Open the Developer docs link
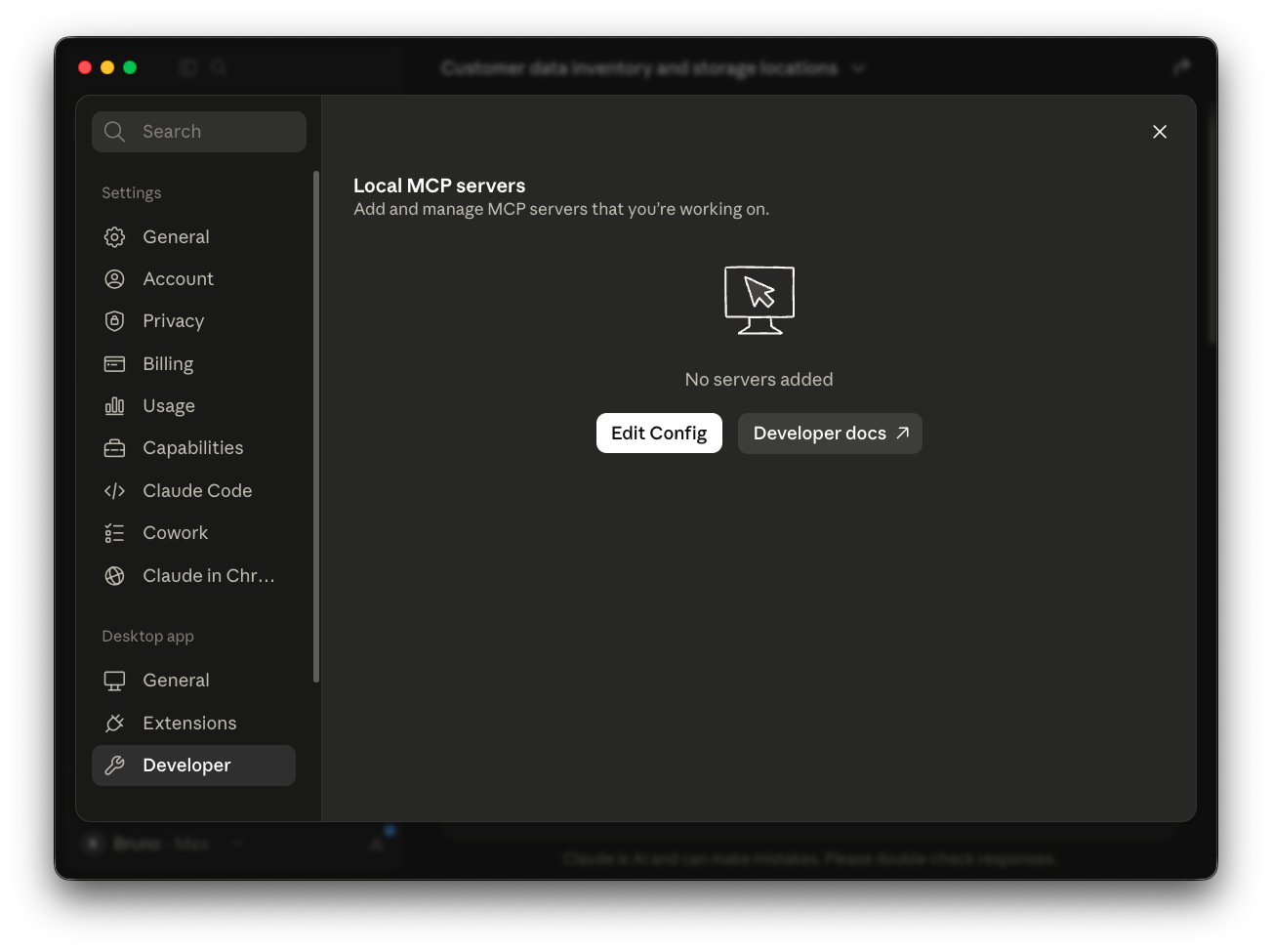The image size is (1272, 952). click(830, 434)
